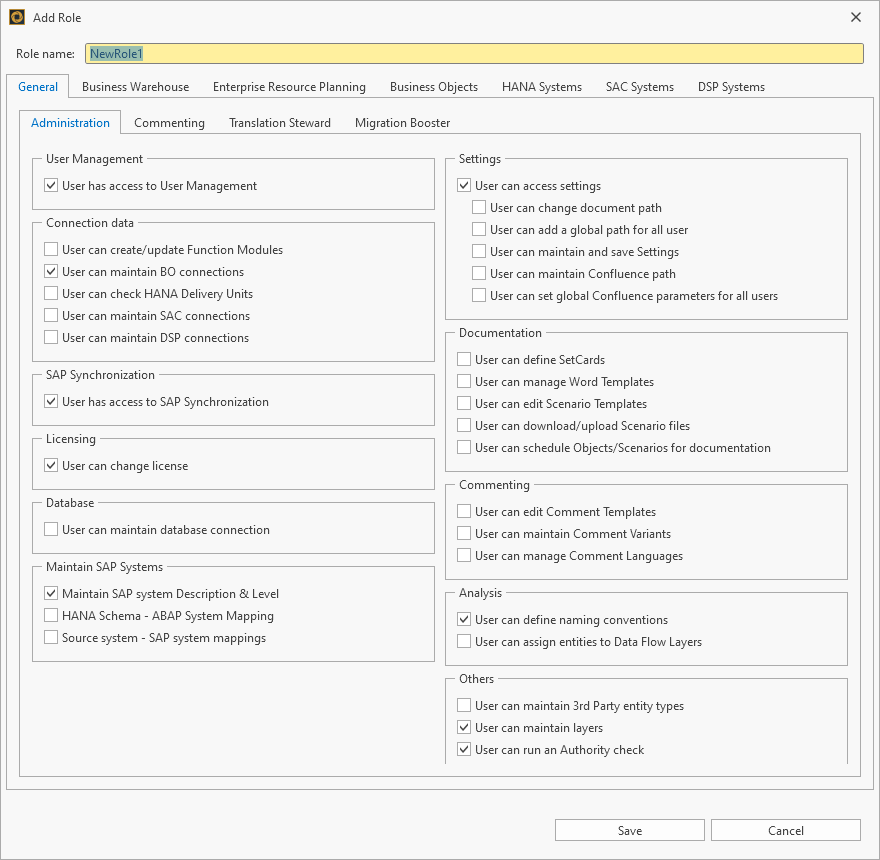Enable User can create/update Function Modules
The image size is (880, 860).
(52, 250)
